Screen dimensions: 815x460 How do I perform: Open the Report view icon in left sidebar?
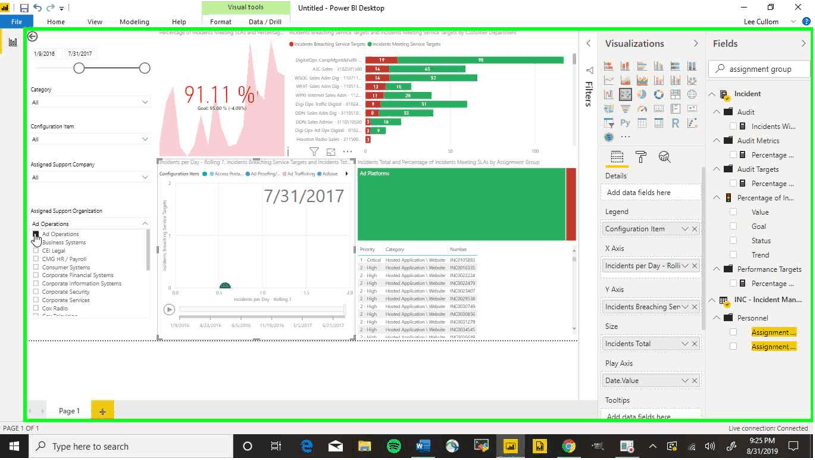[x=13, y=42]
